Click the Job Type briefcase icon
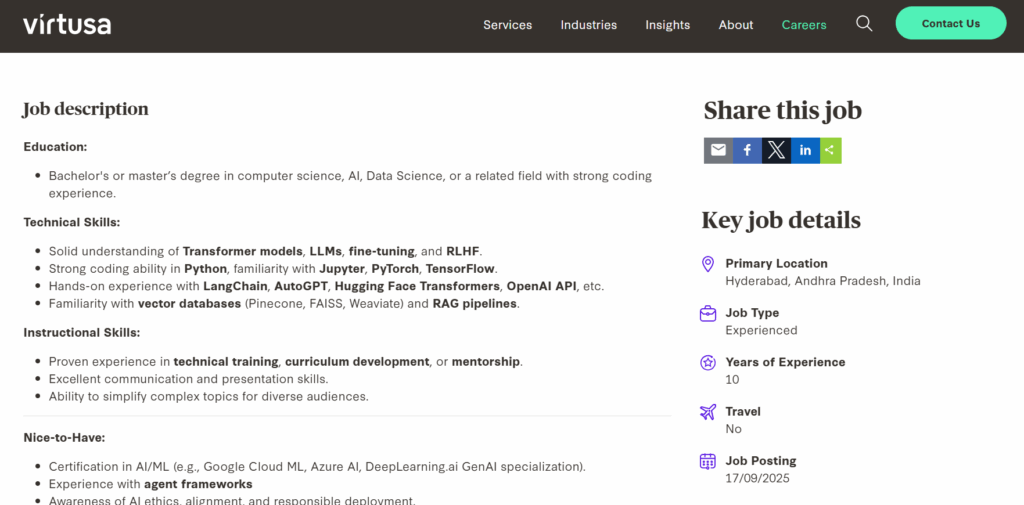 708,313
